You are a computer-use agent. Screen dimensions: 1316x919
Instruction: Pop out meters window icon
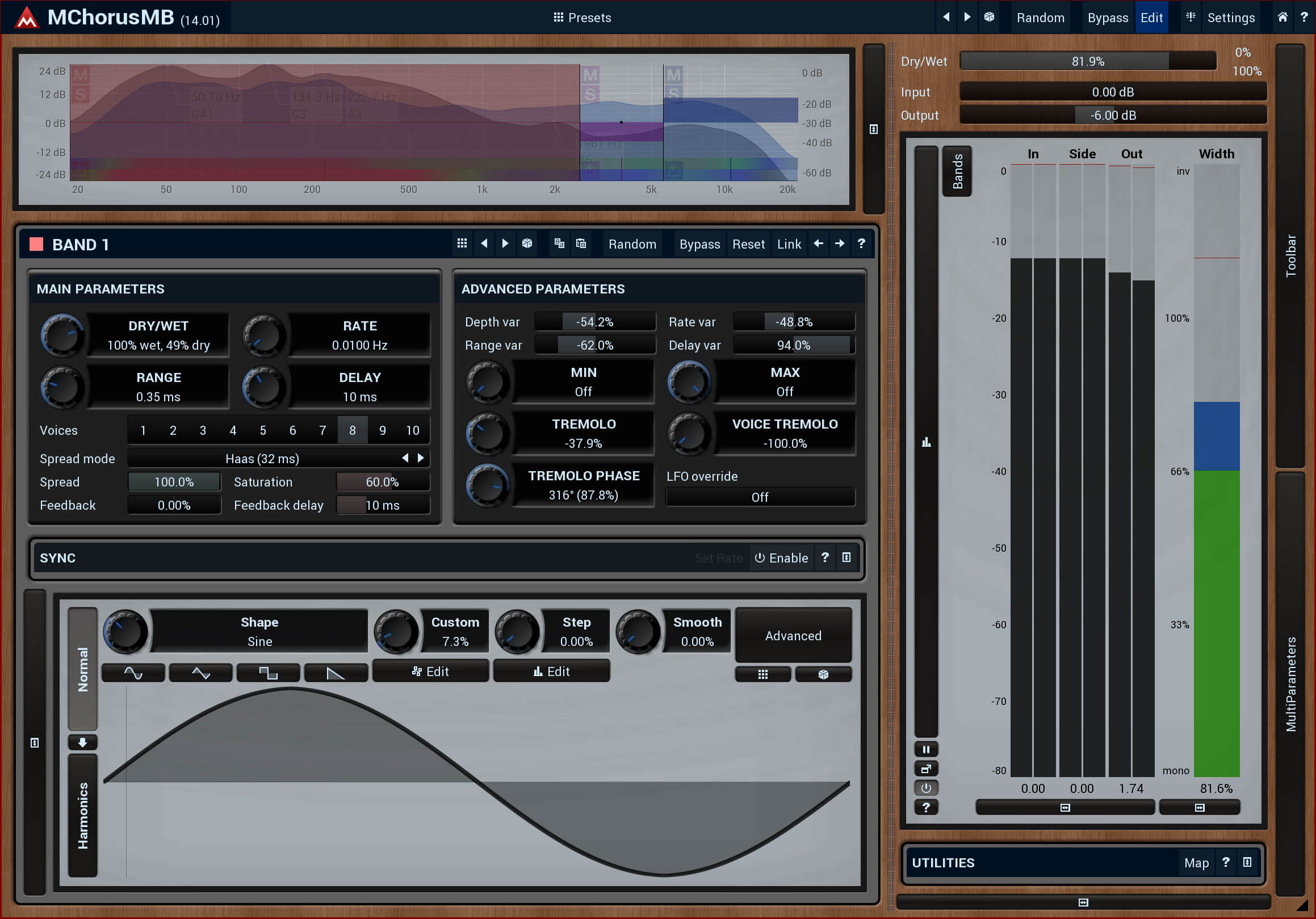[x=925, y=769]
